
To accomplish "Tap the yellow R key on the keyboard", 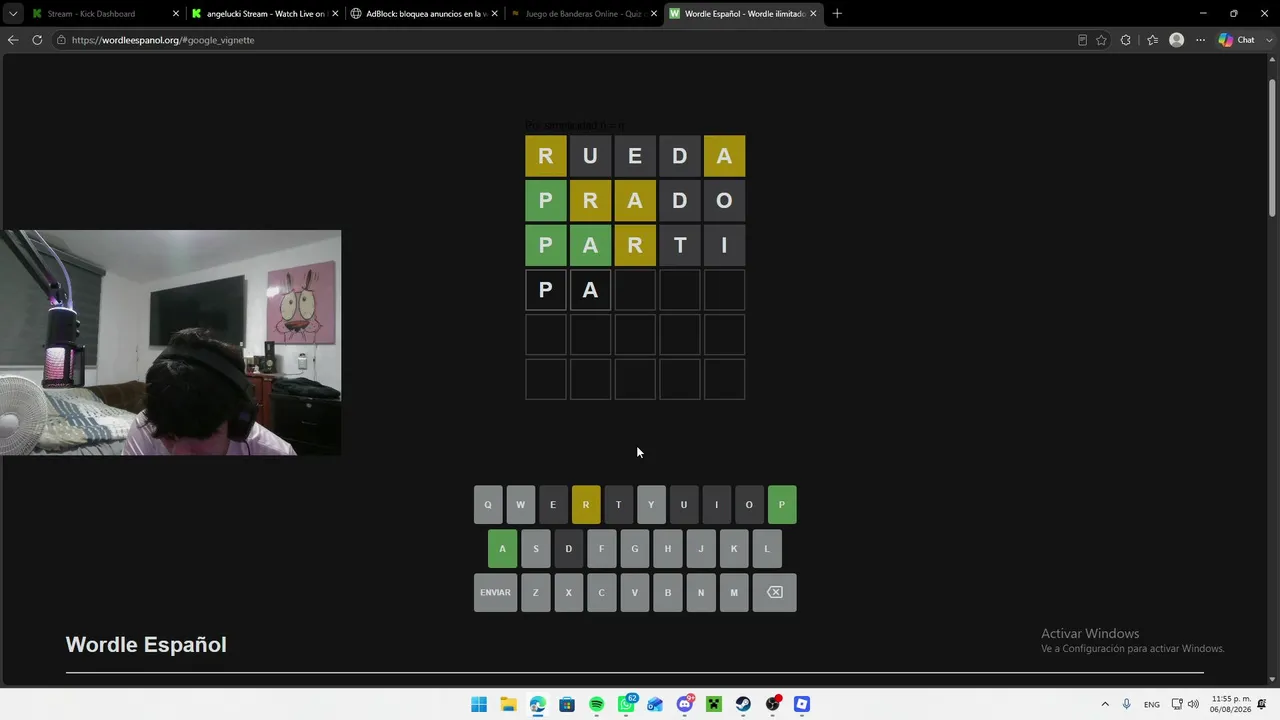I will click(x=586, y=505).
